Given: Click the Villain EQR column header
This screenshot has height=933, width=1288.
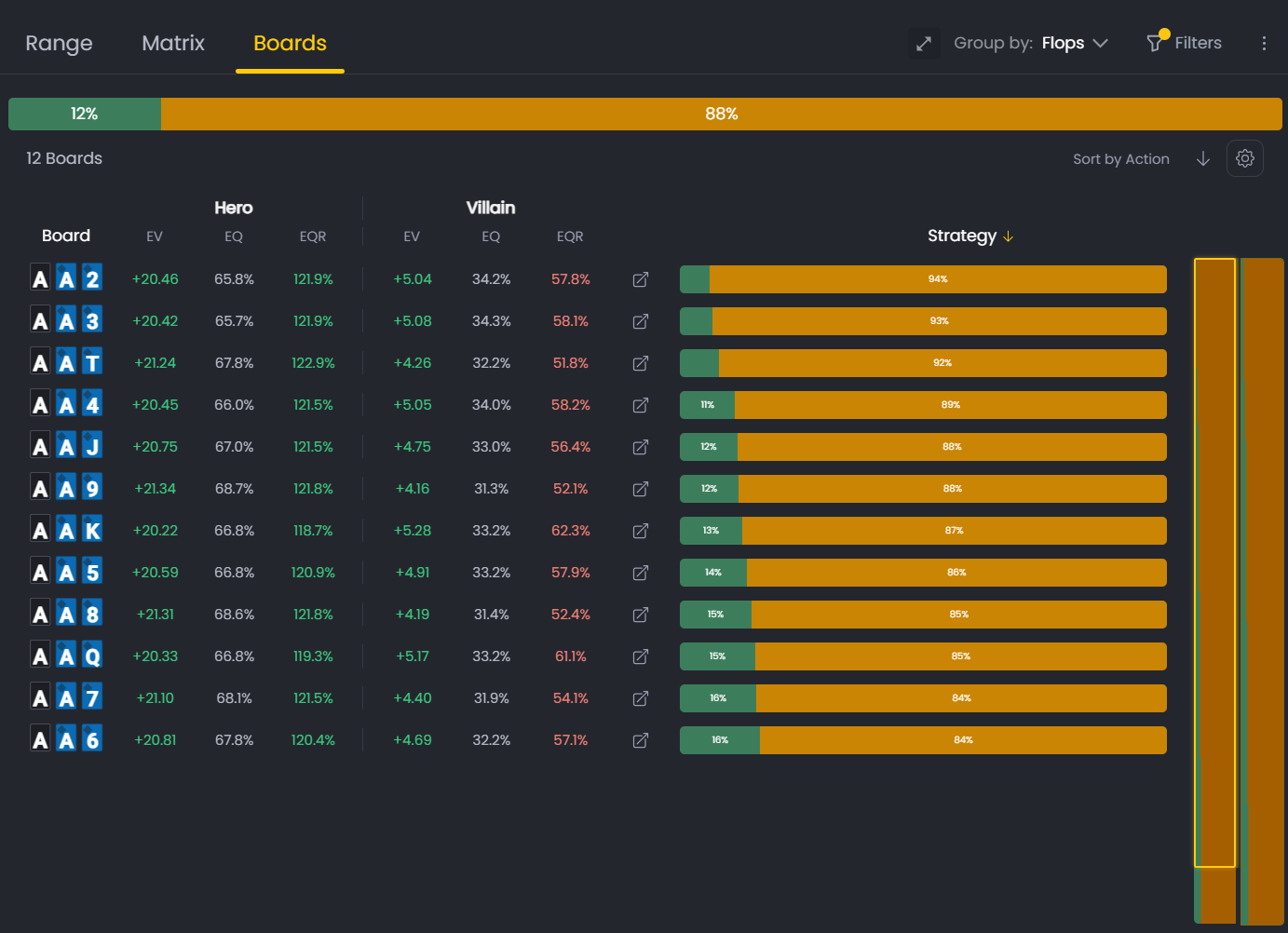Looking at the screenshot, I should click(x=570, y=237).
